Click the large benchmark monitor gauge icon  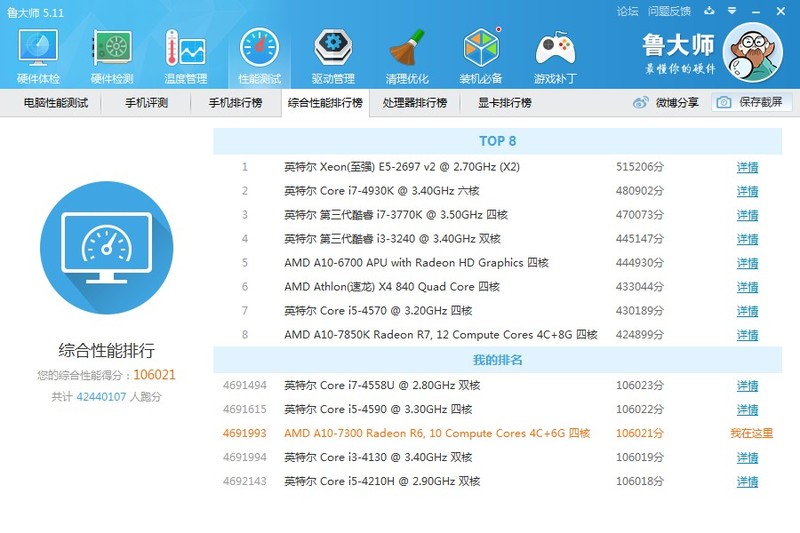click(x=107, y=248)
